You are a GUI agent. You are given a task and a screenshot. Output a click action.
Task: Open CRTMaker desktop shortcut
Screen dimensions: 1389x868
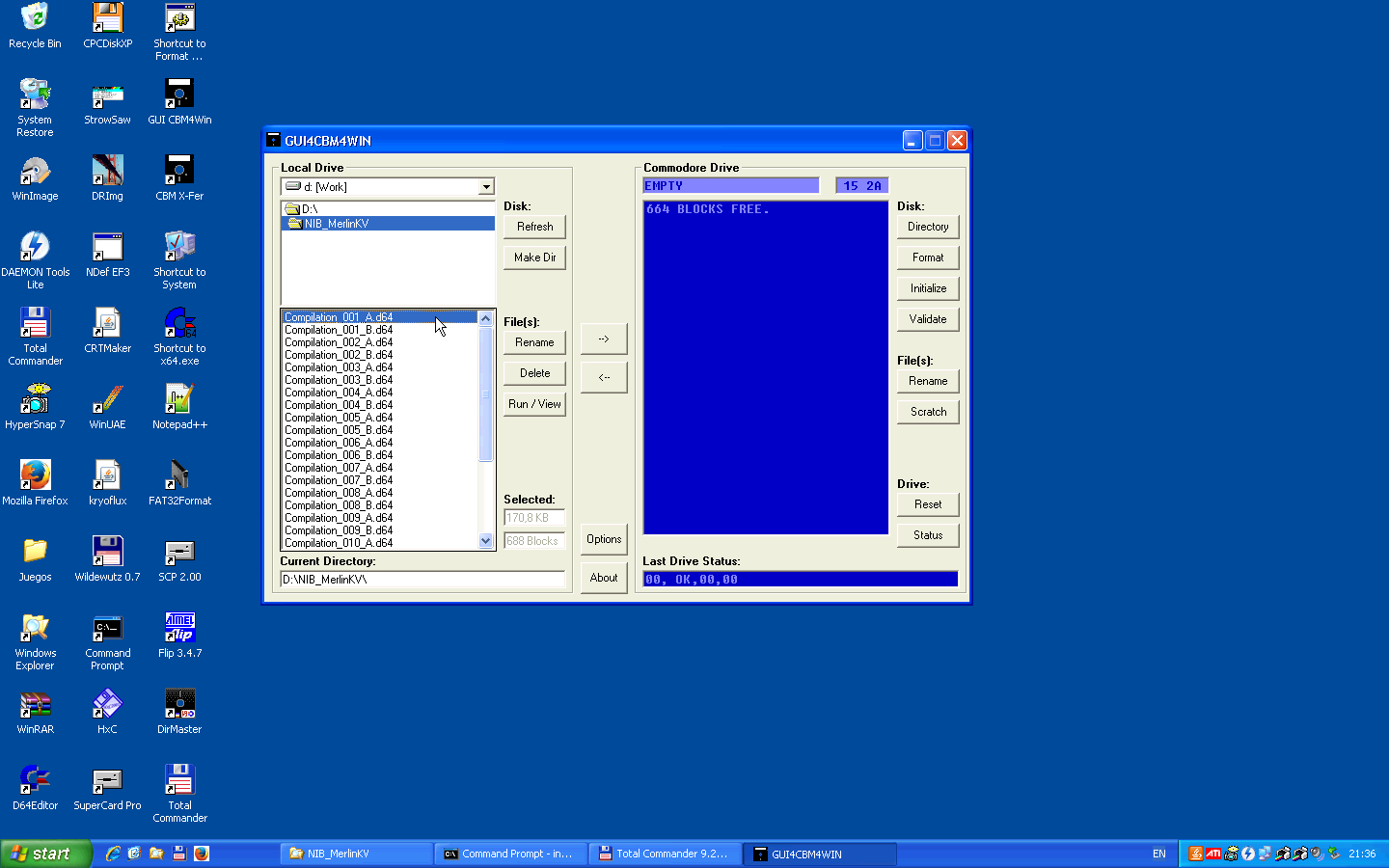click(x=107, y=331)
